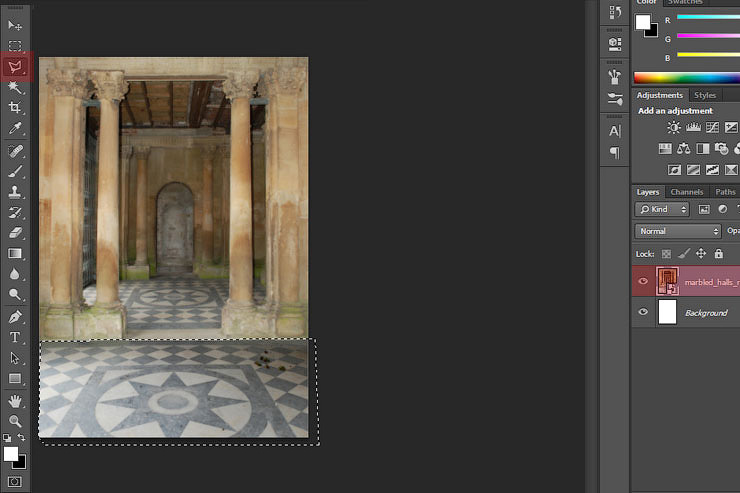Select the Move tool
The width and height of the screenshot is (740, 493).
[15, 25]
